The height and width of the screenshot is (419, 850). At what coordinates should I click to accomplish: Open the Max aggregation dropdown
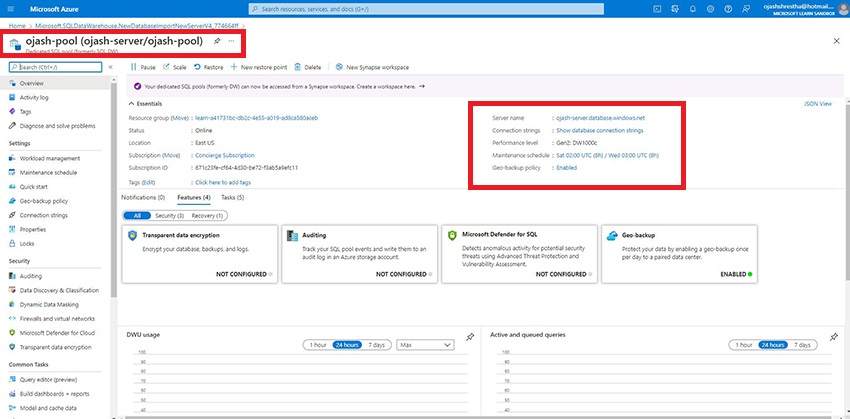click(425, 345)
